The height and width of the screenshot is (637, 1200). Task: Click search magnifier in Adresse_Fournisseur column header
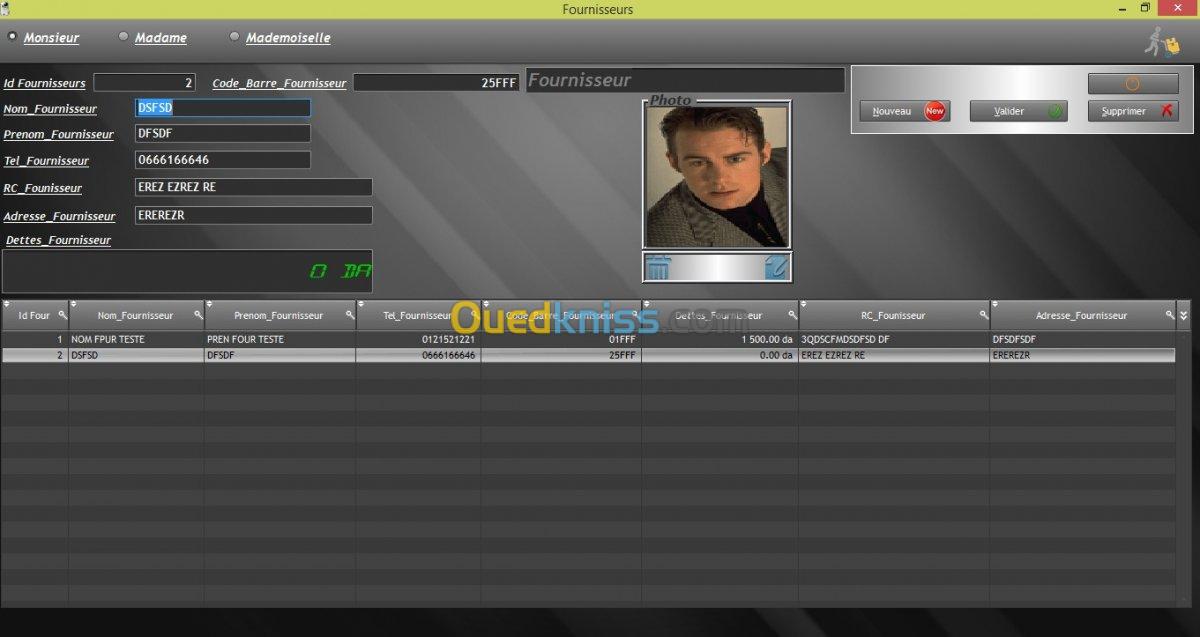tap(1169, 315)
